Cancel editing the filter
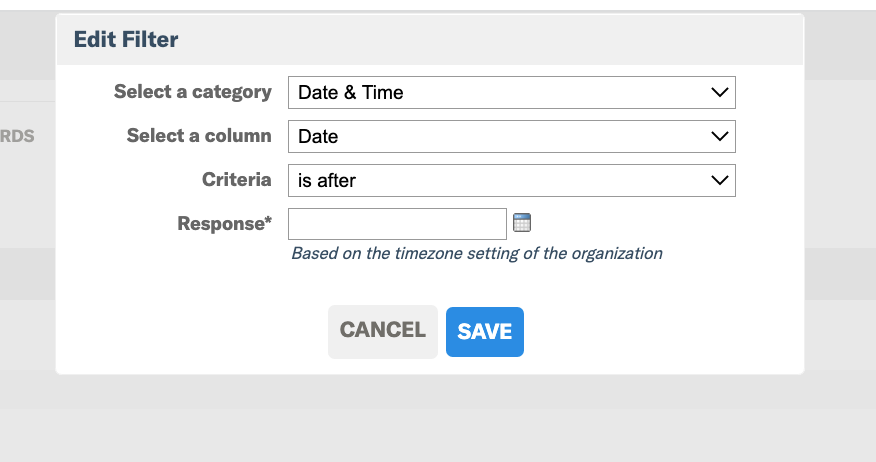Screen dimensions: 876x462 pyautogui.click(x=383, y=332)
